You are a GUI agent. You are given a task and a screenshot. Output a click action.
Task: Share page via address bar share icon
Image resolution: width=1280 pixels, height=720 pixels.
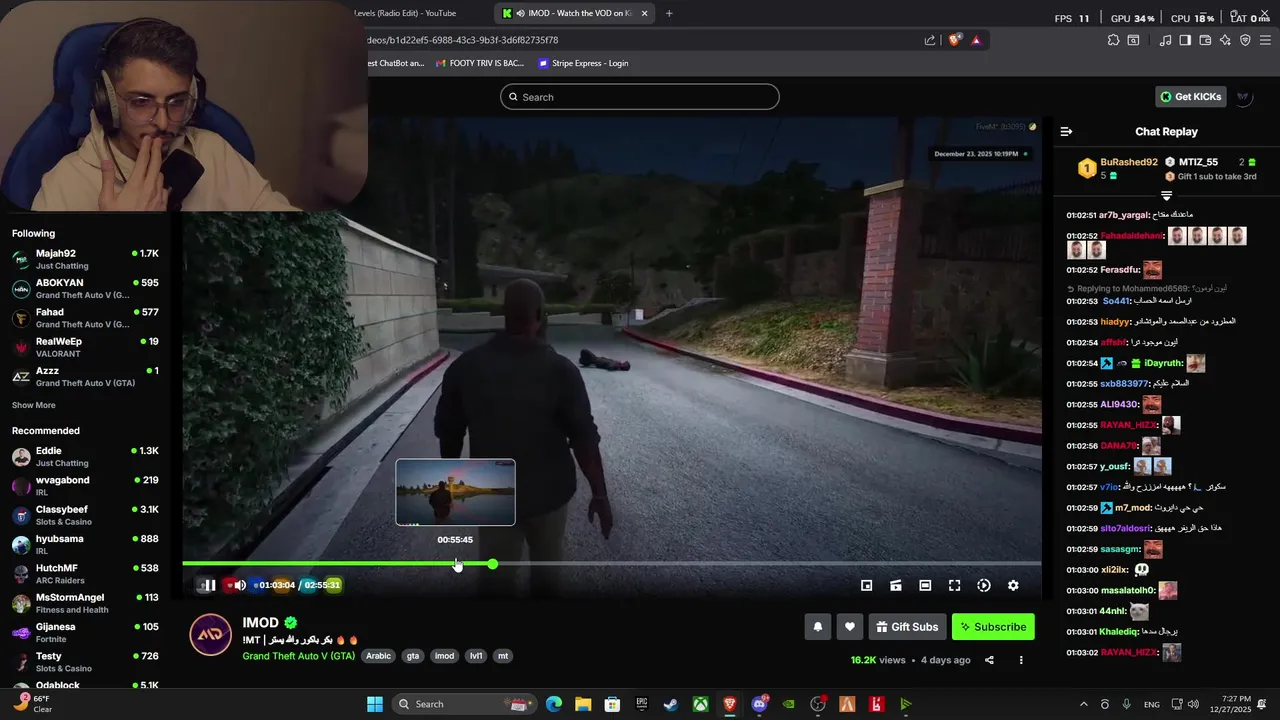pyautogui.click(x=930, y=40)
